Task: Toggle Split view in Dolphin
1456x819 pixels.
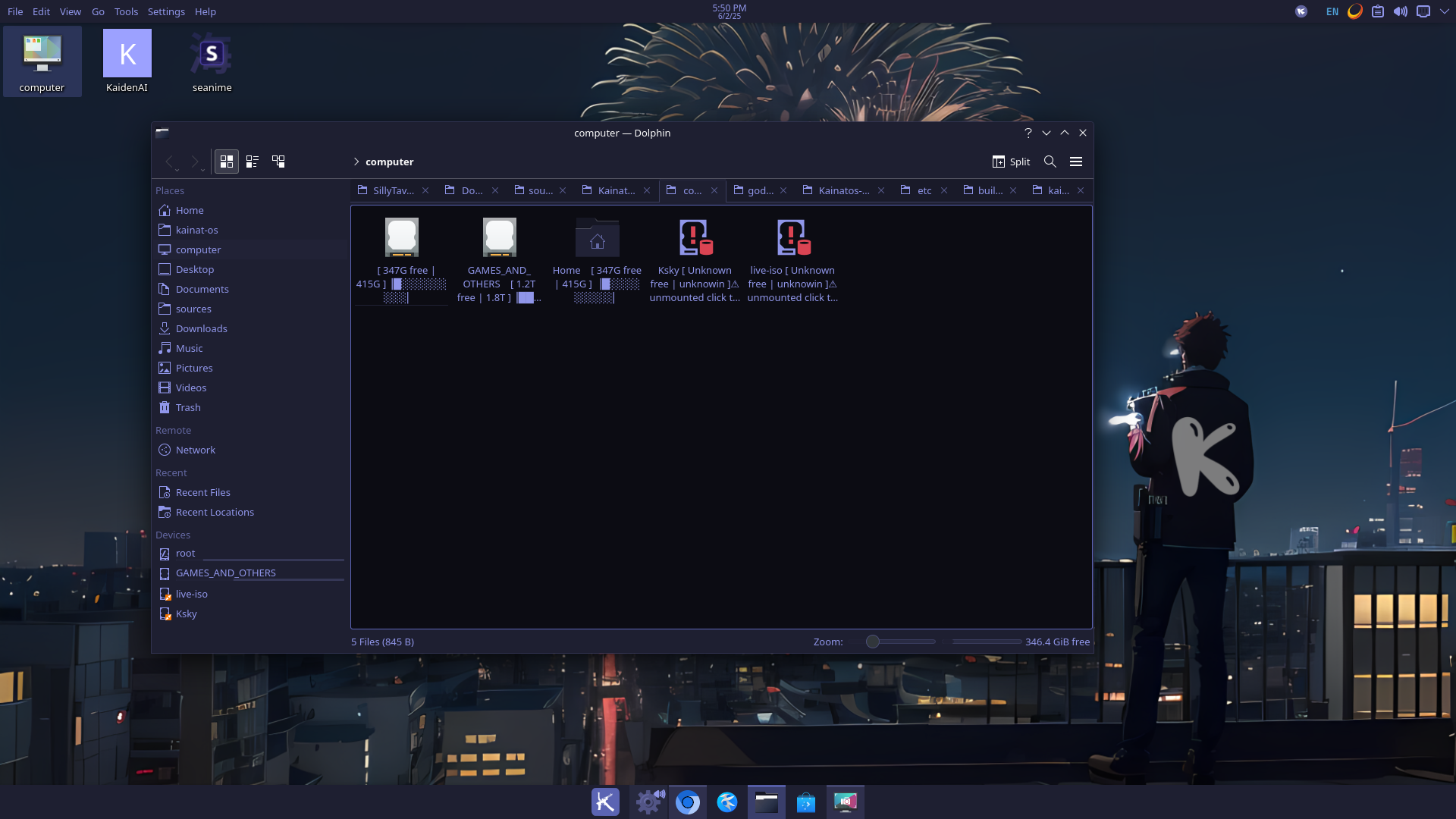Action: (1011, 162)
